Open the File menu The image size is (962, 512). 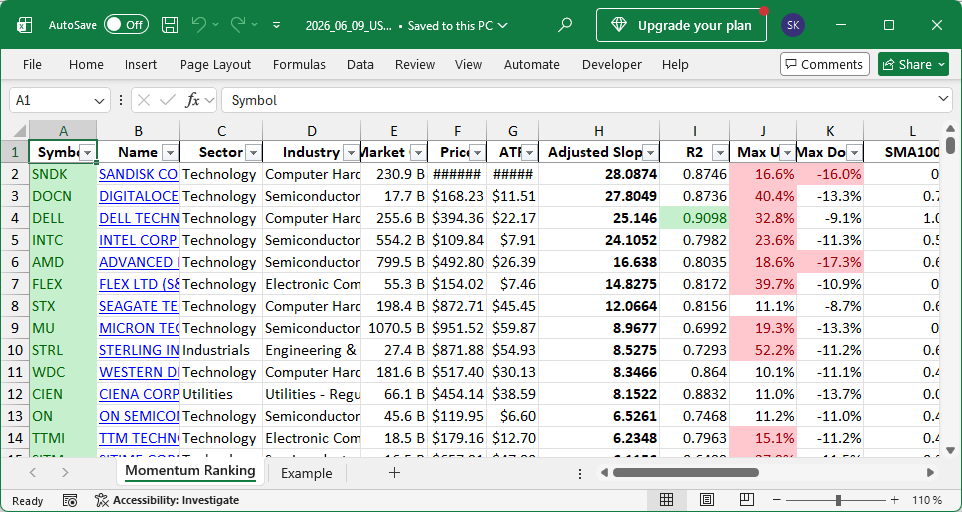click(x=32, y=64)
